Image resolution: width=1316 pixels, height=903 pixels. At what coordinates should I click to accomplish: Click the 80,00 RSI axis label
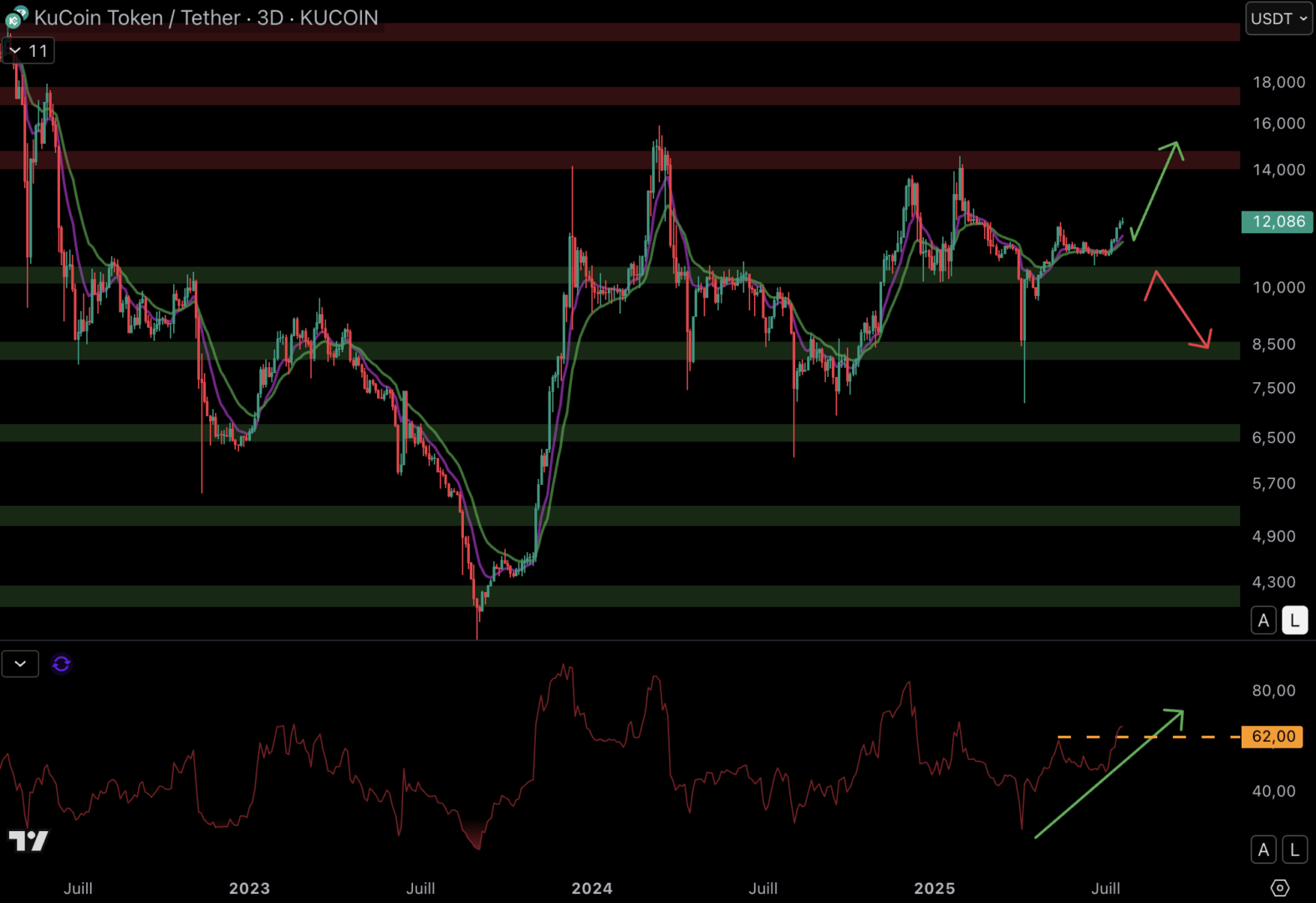1273,691
